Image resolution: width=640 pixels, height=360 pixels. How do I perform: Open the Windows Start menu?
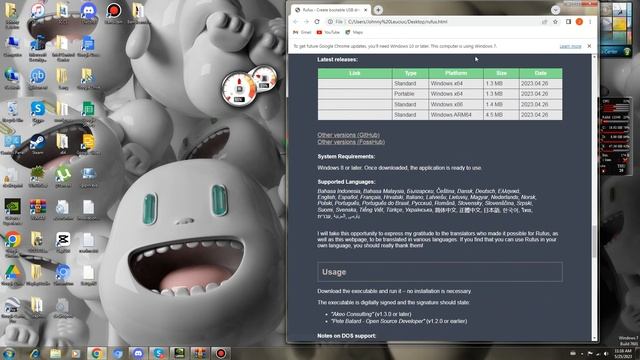(x=9, y=353)
